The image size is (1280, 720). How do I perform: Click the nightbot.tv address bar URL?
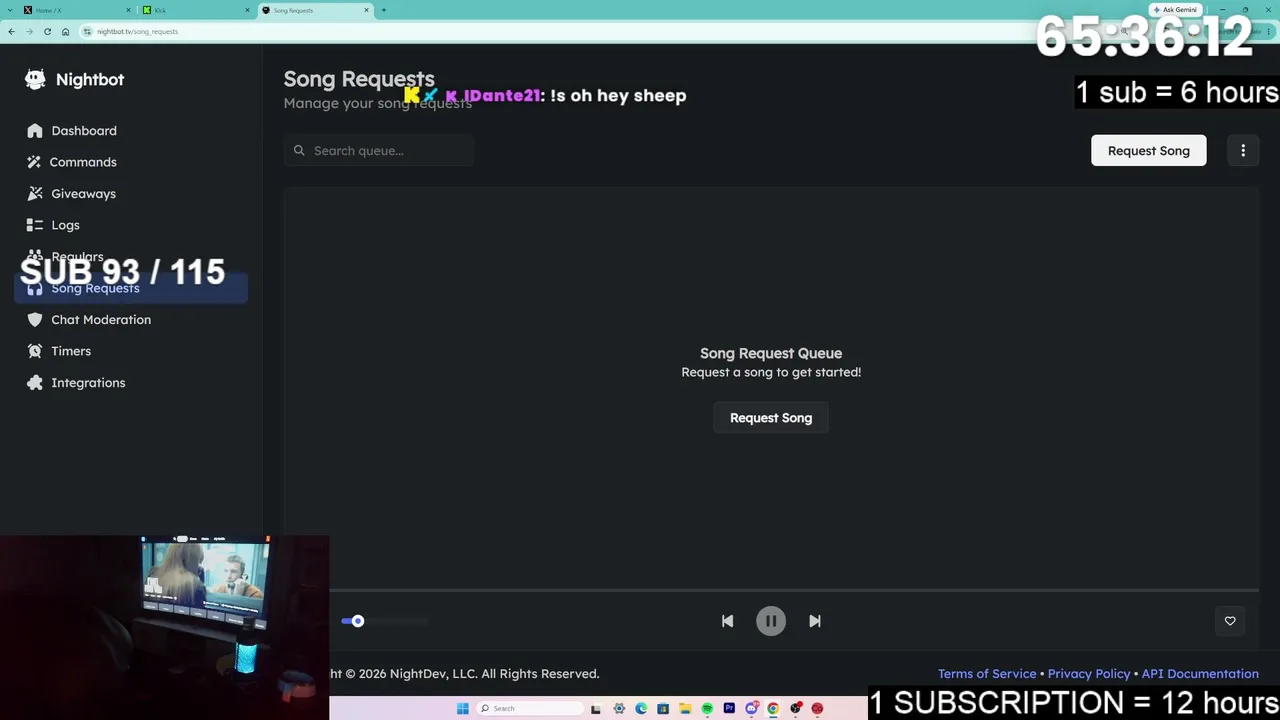pos(138,32)
